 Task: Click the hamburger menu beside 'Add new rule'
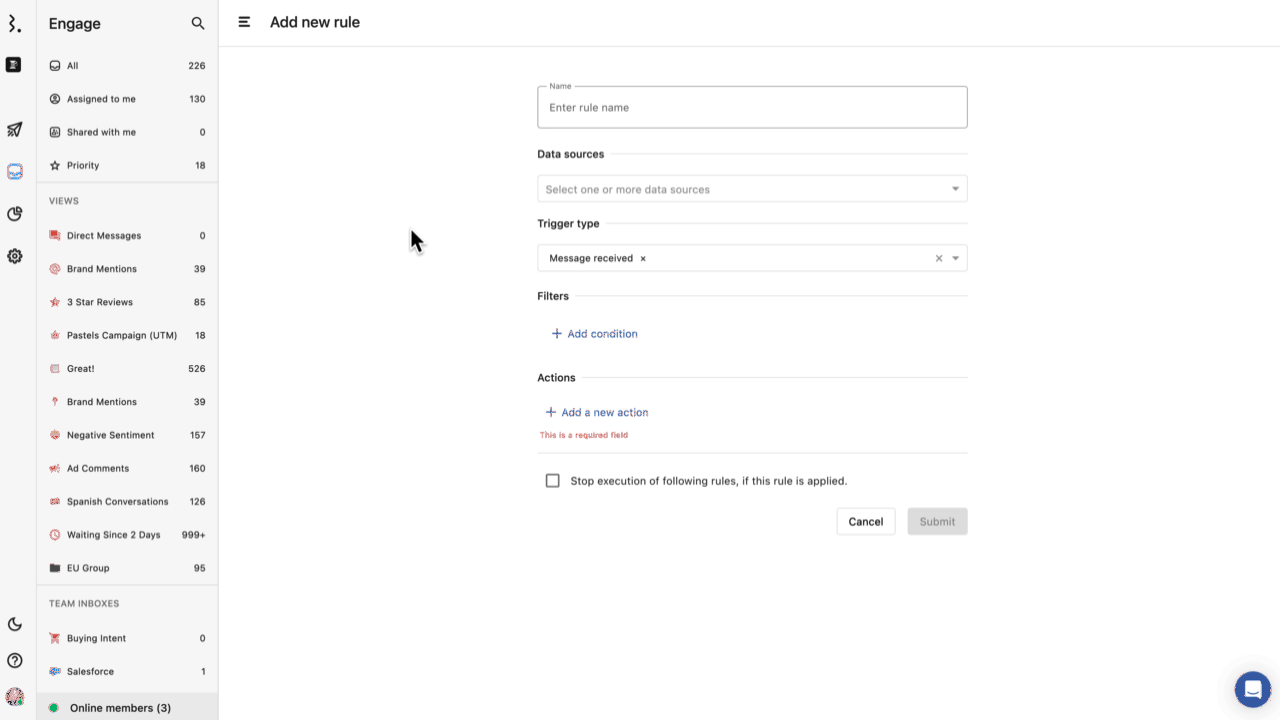[244, 21]
